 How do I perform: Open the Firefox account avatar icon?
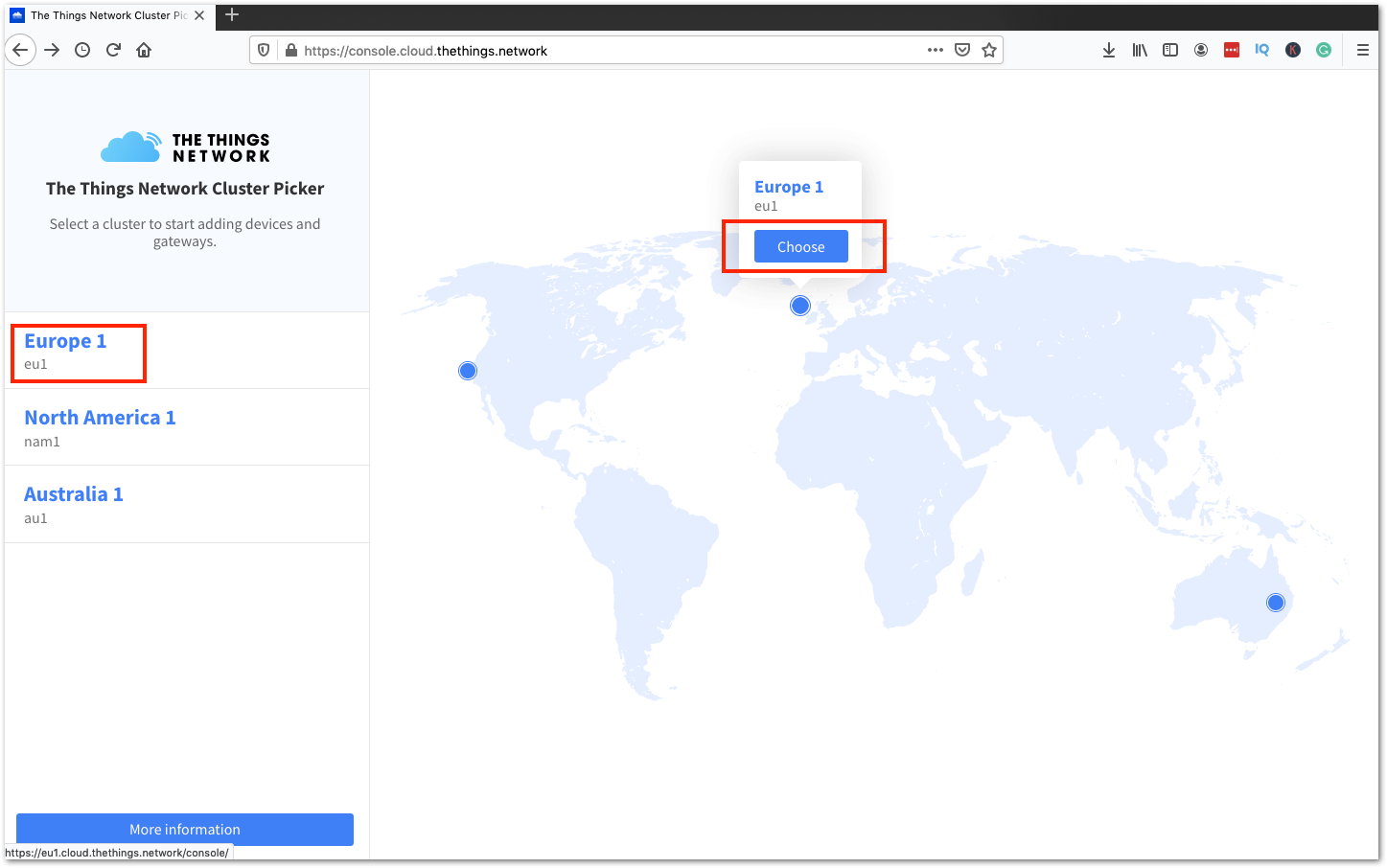pos(1201,50)
